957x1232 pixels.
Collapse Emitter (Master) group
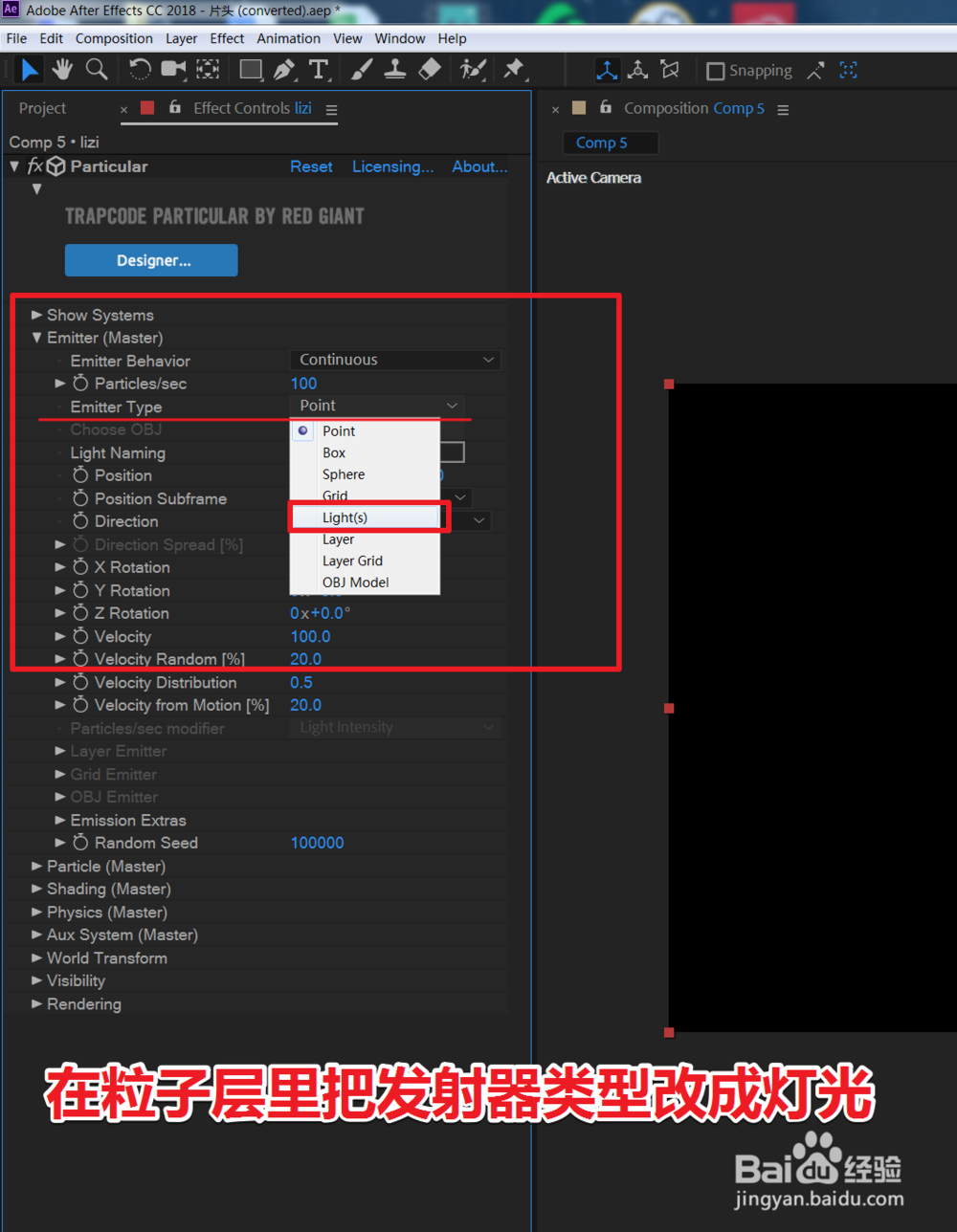[37, 338]
